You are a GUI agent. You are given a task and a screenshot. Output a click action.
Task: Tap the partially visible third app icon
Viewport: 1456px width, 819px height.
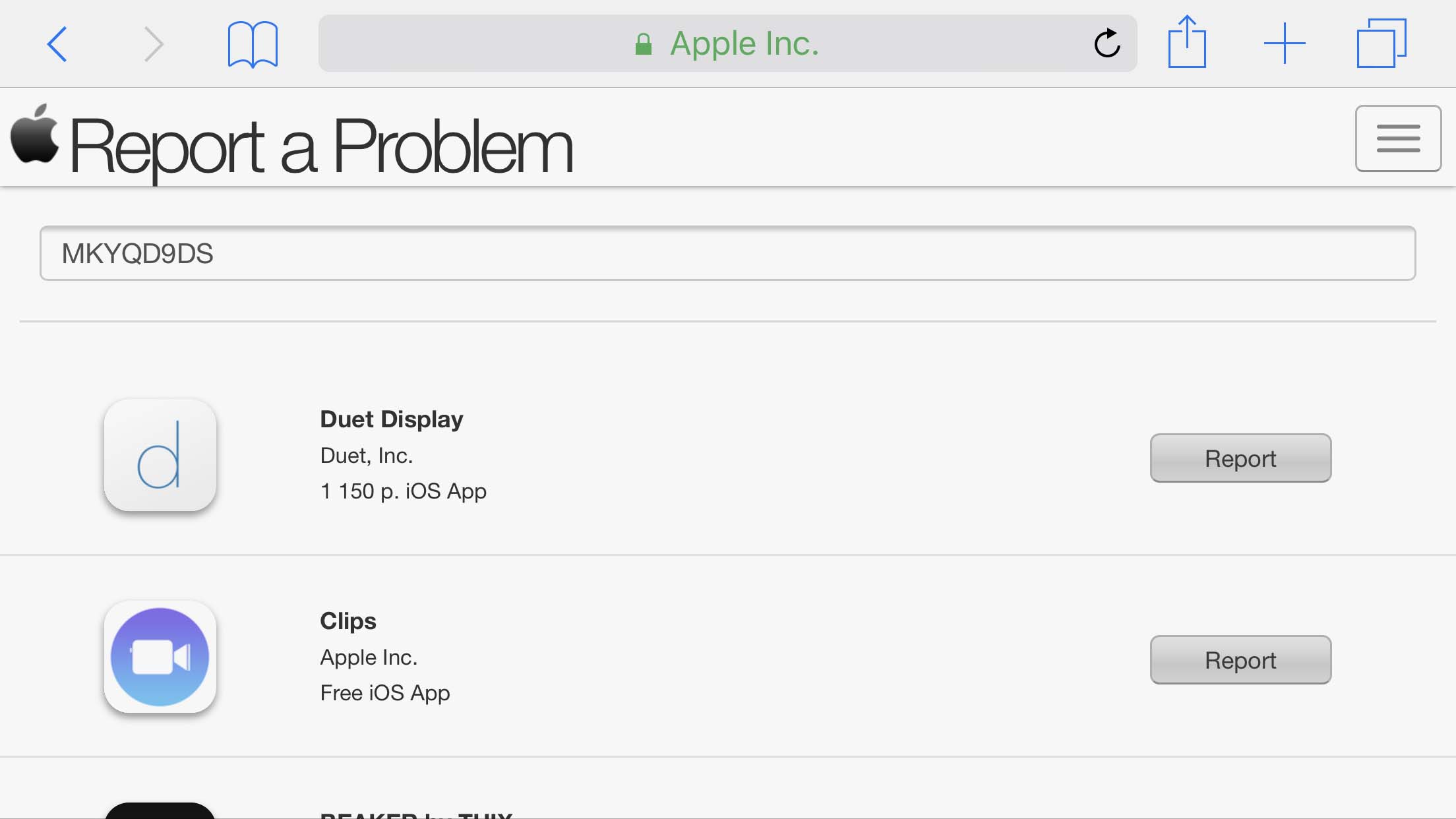tap(160, 811)
